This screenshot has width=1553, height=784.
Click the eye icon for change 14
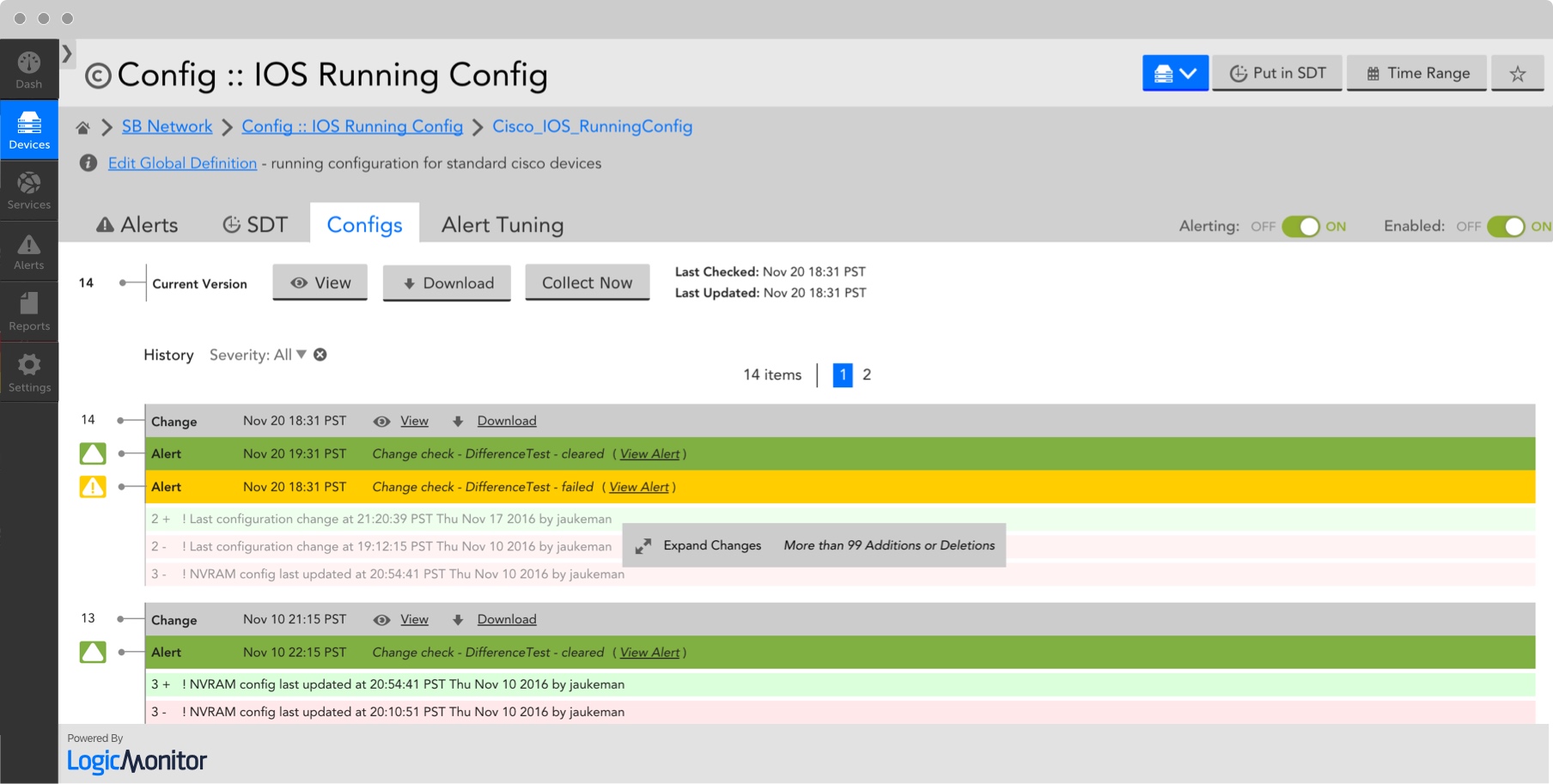point(382,422)
